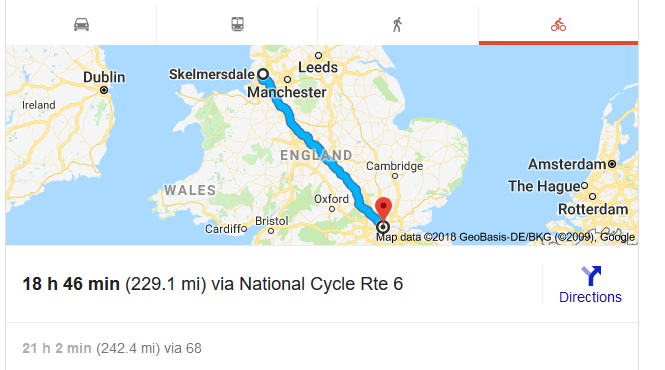Select the car driving mode tab

81,24
